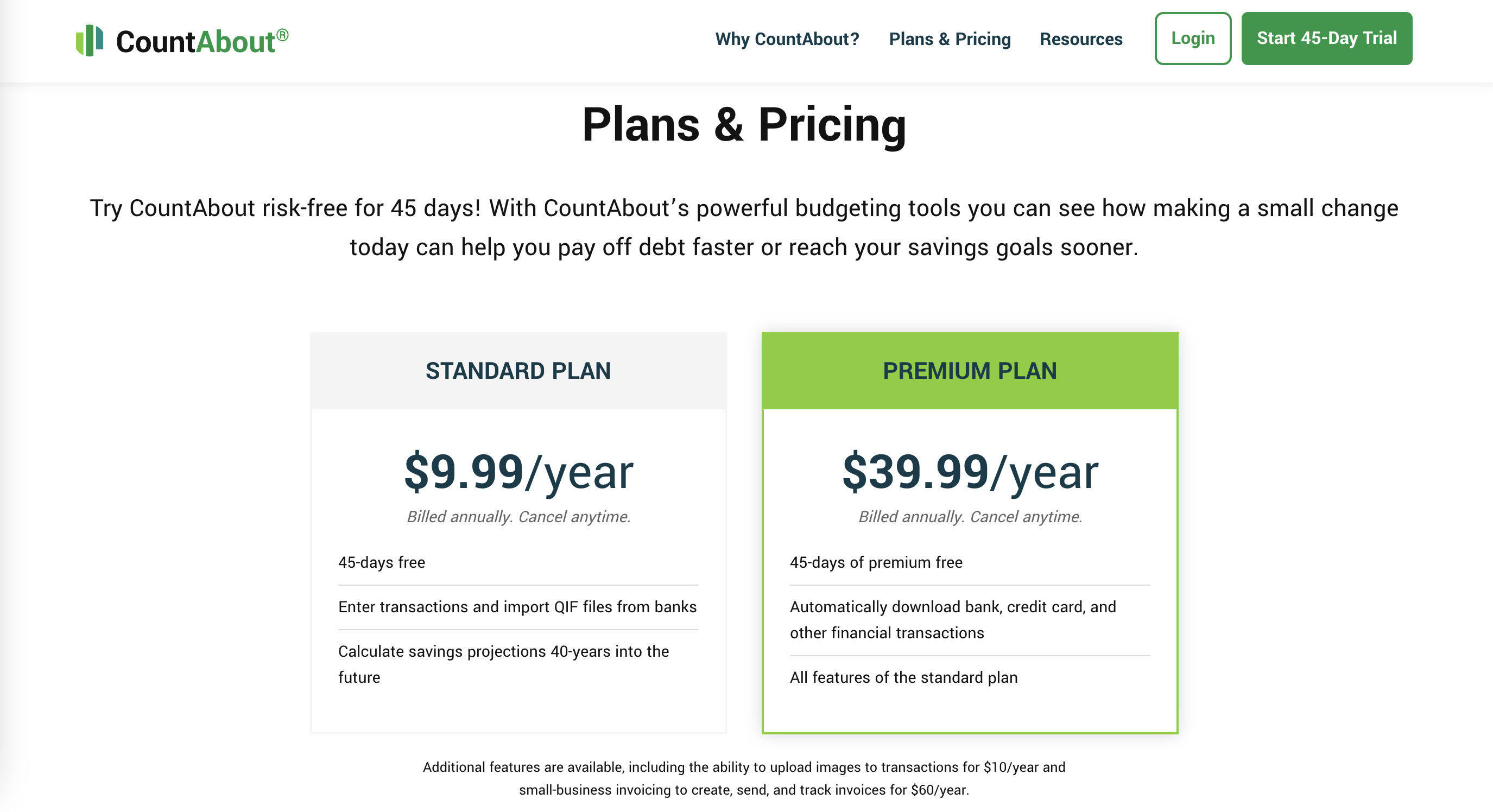Click the CountAbout bar-chart logo icon
Image resolution: width=1493 pixels, height=812 pixels.
pos(89,41)
